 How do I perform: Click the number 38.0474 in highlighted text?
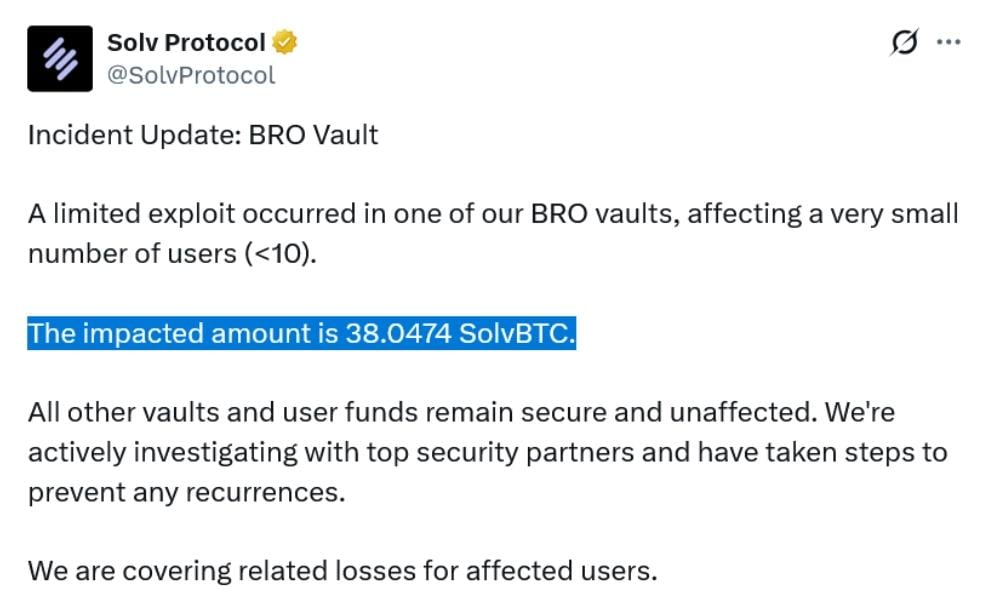[396, 334]
